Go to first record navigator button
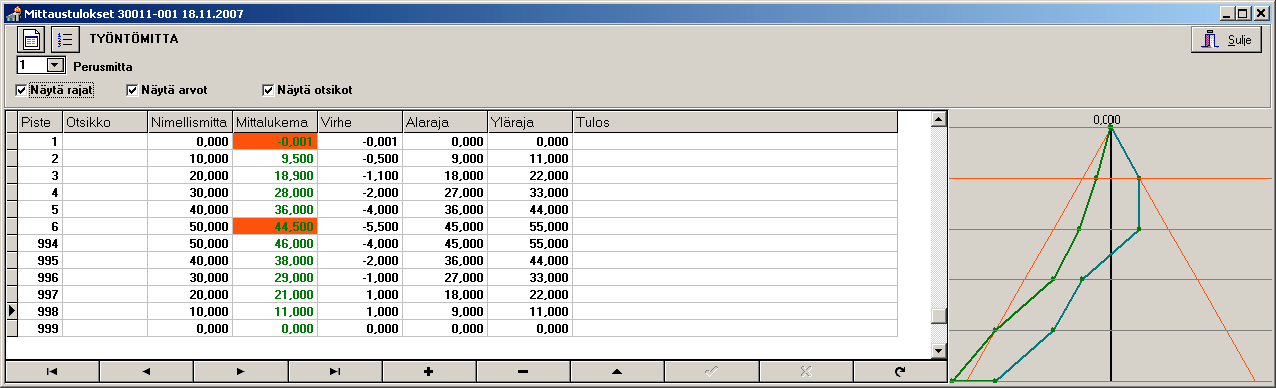 pyautogui.click(x=52, y=371)
